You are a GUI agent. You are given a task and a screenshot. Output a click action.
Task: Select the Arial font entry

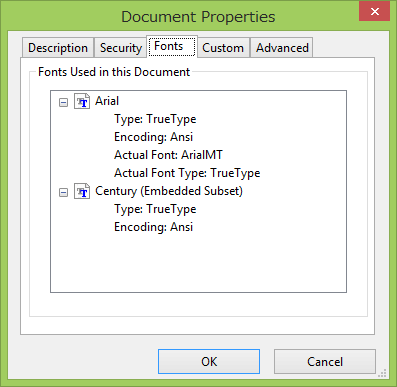[107, 101]
